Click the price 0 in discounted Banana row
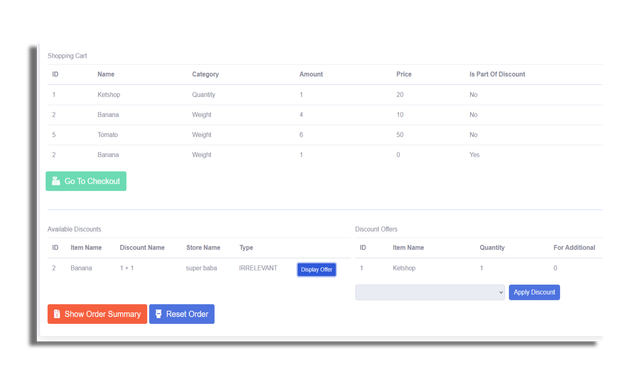This screenshot has height=384, width=640. [x=398, y=155]
